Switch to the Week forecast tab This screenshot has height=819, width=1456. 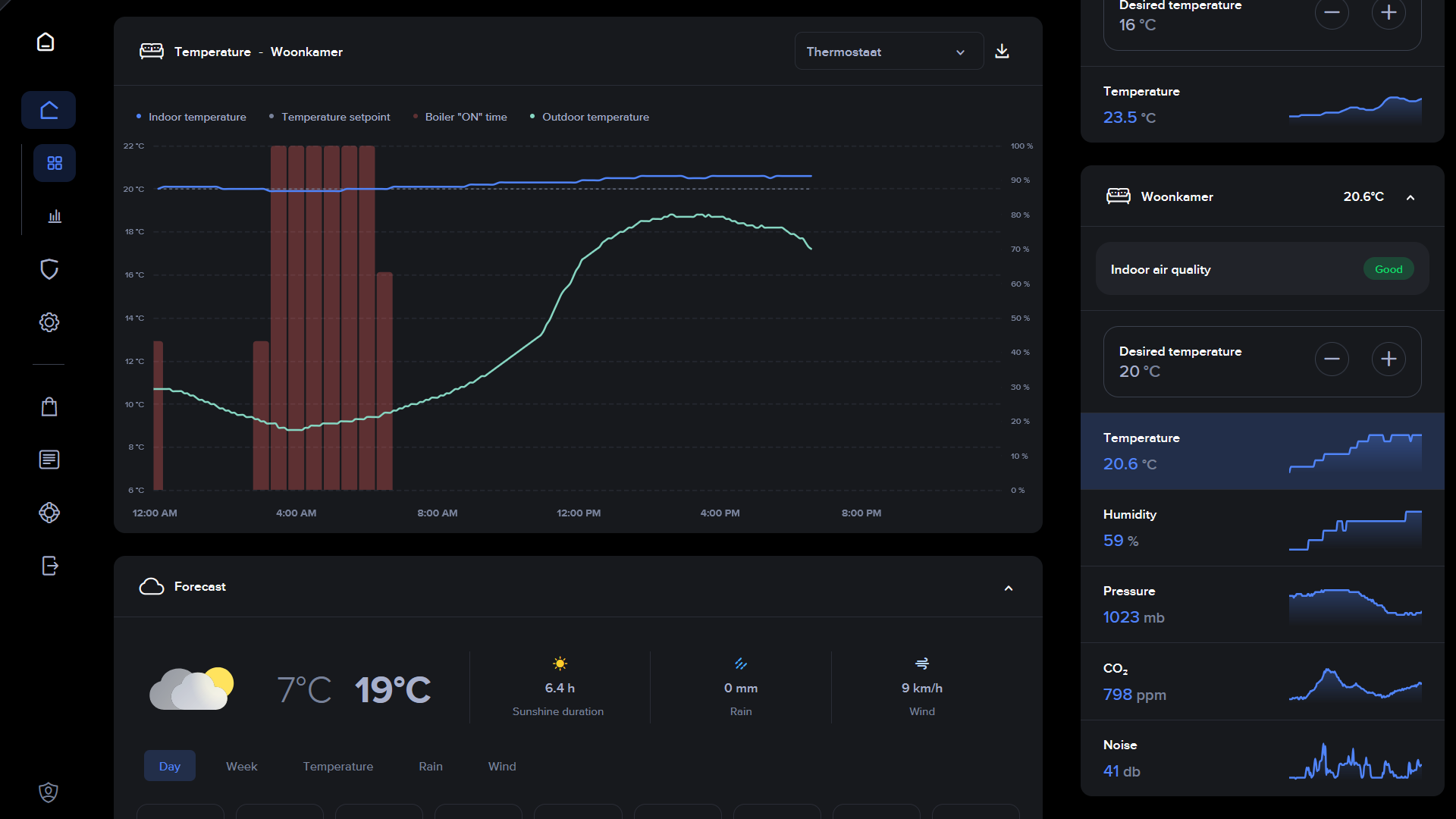(241, 766)
